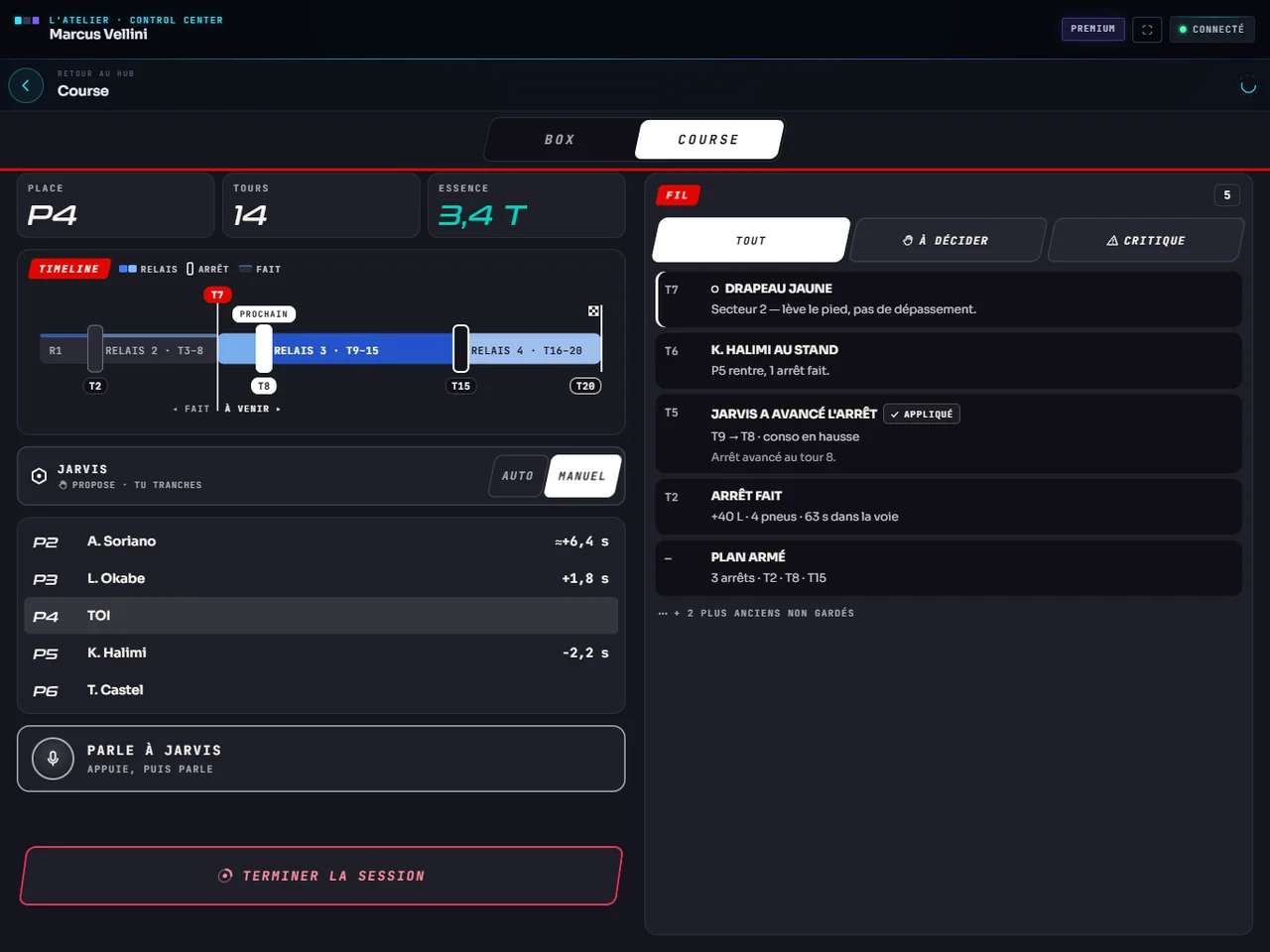Open the BOX tab
The width and height of the screenshot is (1270, 952).
[x=560, y=140]
